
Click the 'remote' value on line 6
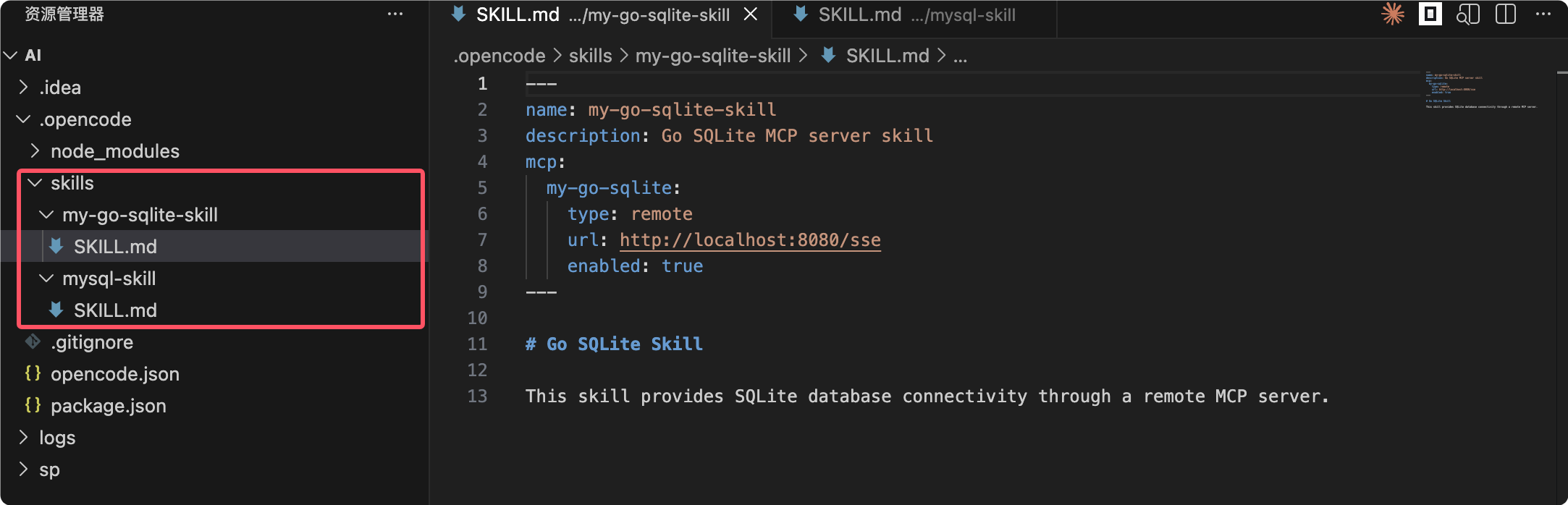(x=662, y=214)
